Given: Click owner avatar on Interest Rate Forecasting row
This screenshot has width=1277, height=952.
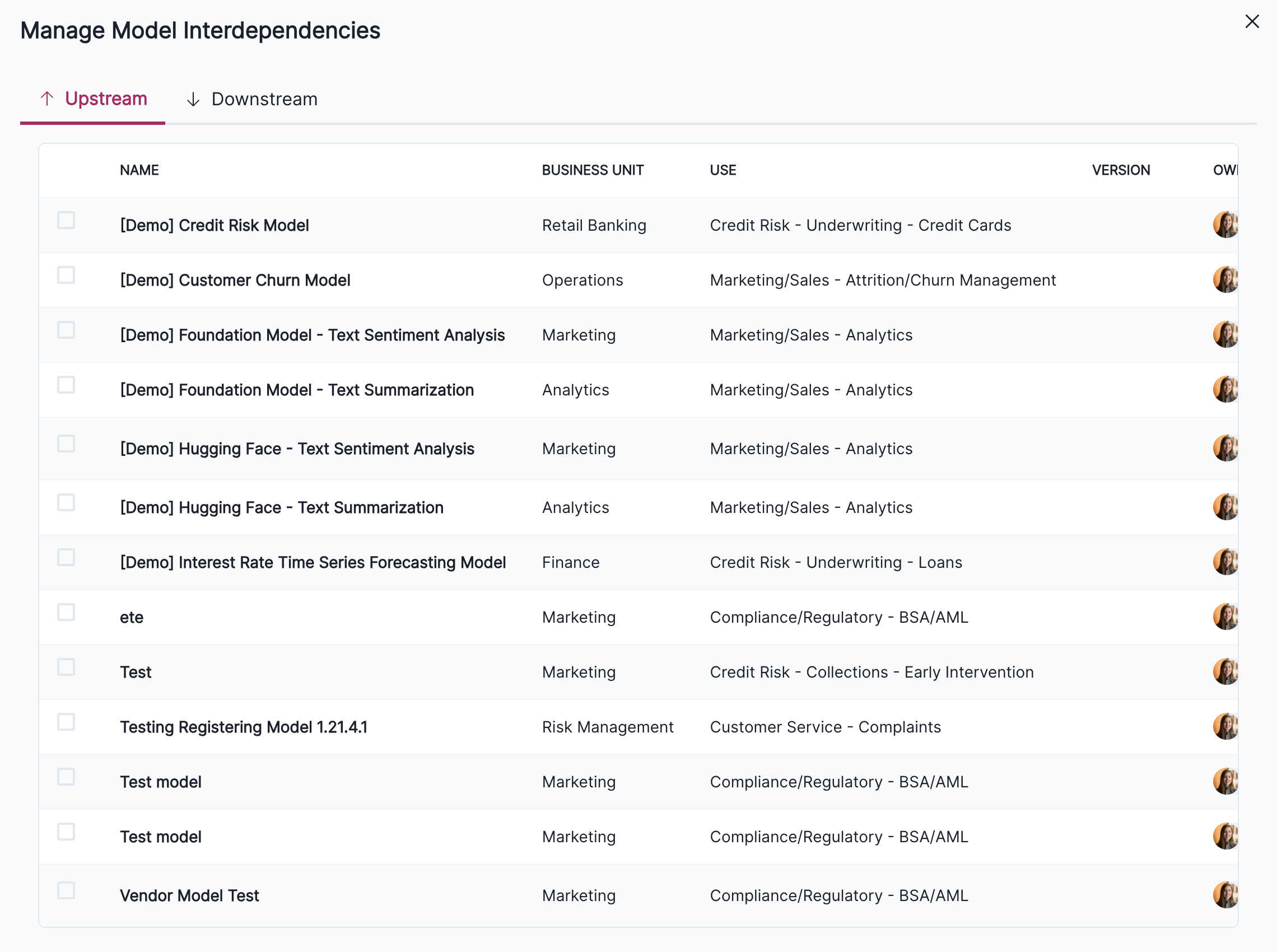Looking at the screenshot, I should [x=1225, y=562].
